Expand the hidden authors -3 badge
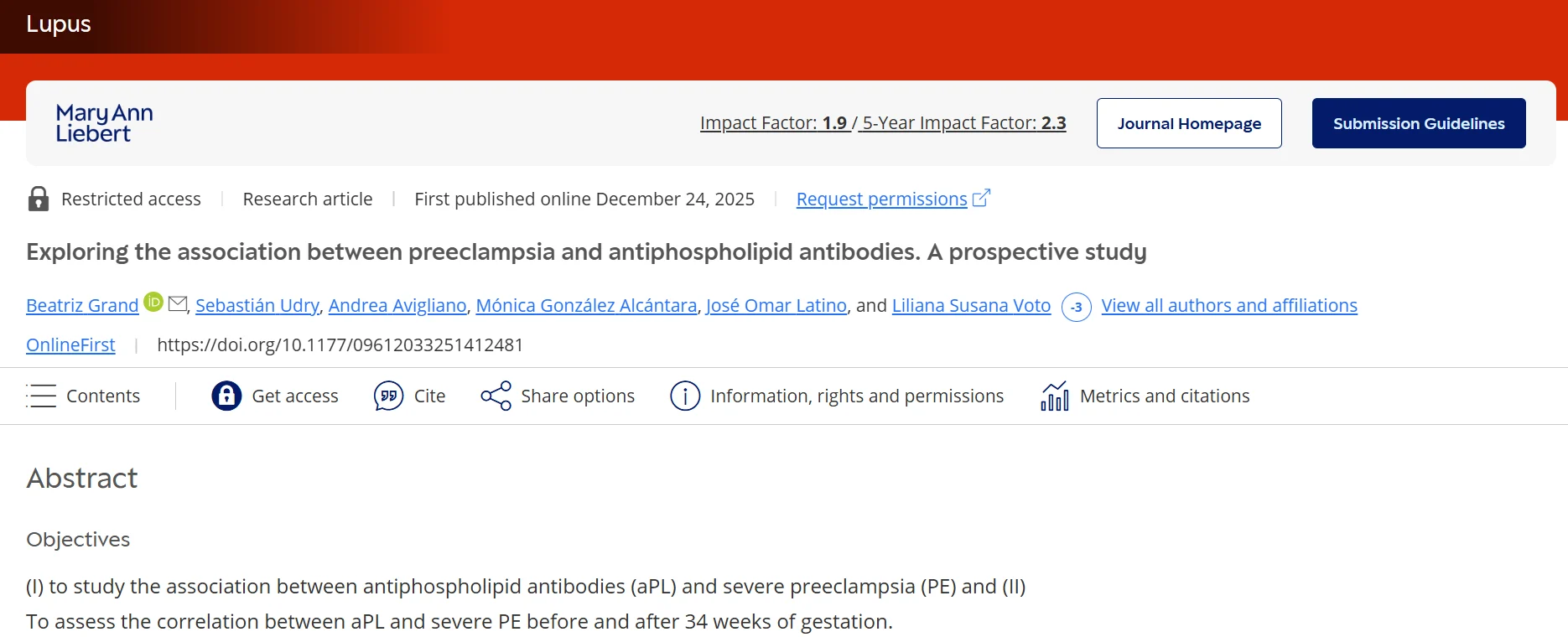 click(x=1076, y=307)
